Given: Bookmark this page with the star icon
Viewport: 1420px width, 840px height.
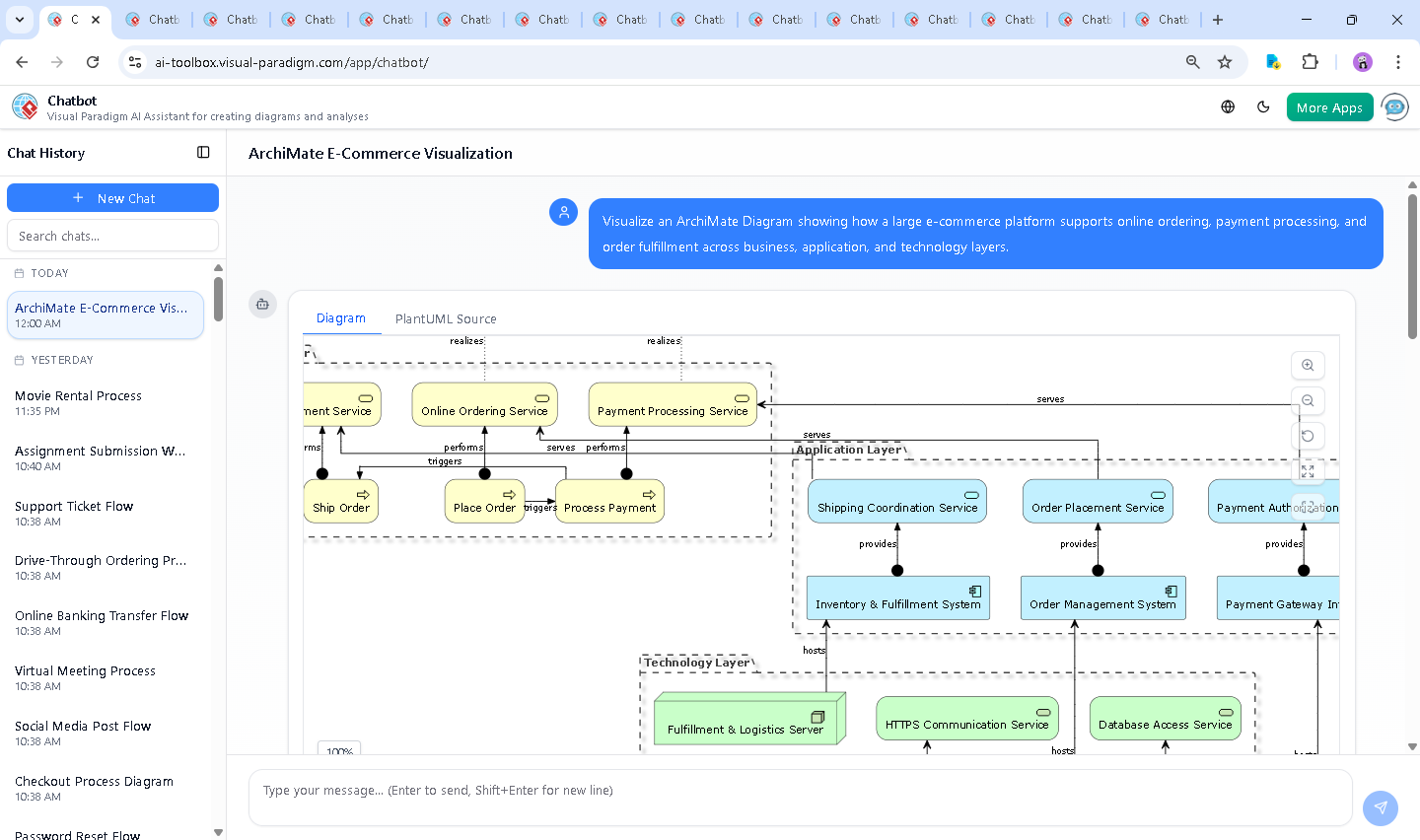Looking at the screenshot, I should (1225, 62).
